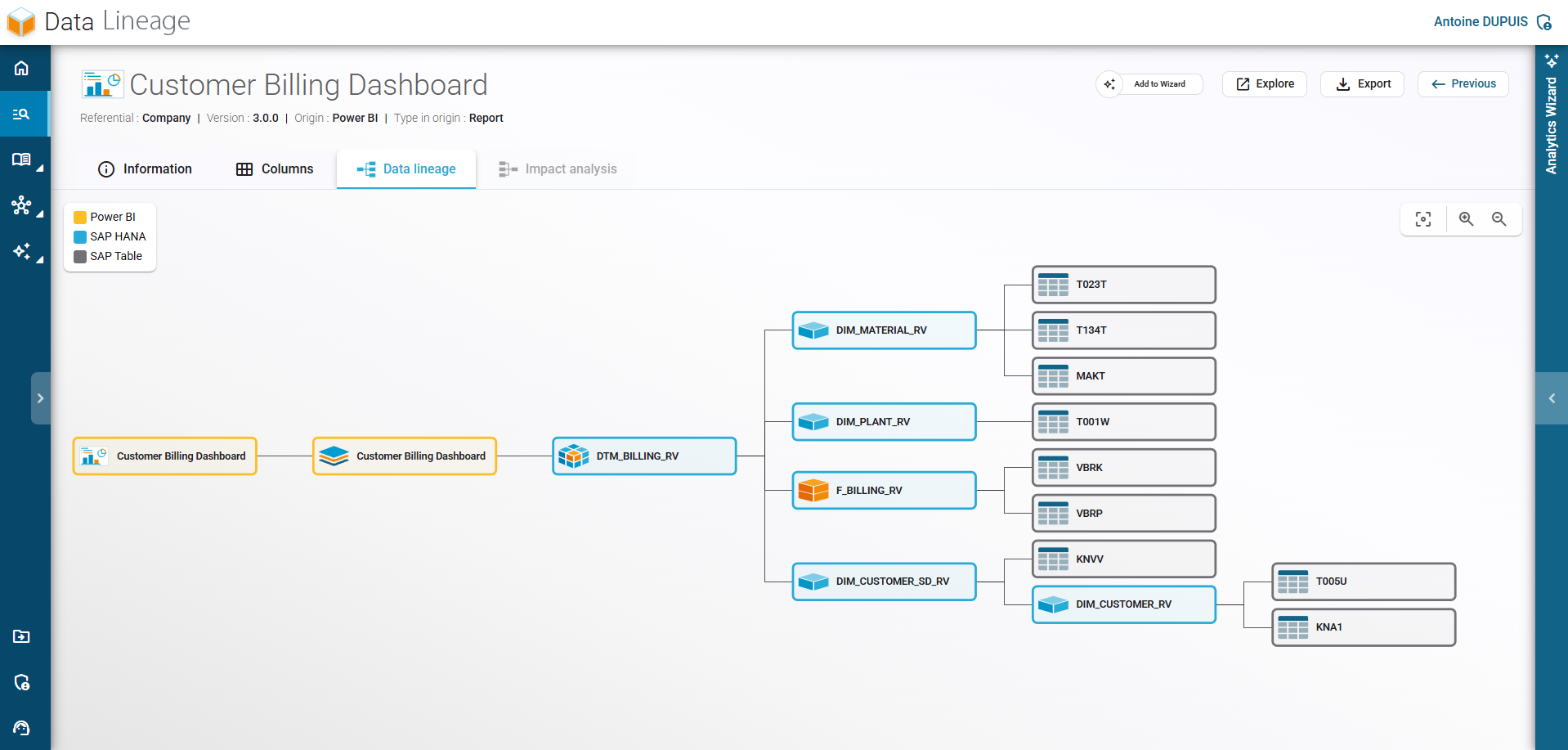Open the Home sidebar icon
This screenshot has width=1568, height=750.
21,68
